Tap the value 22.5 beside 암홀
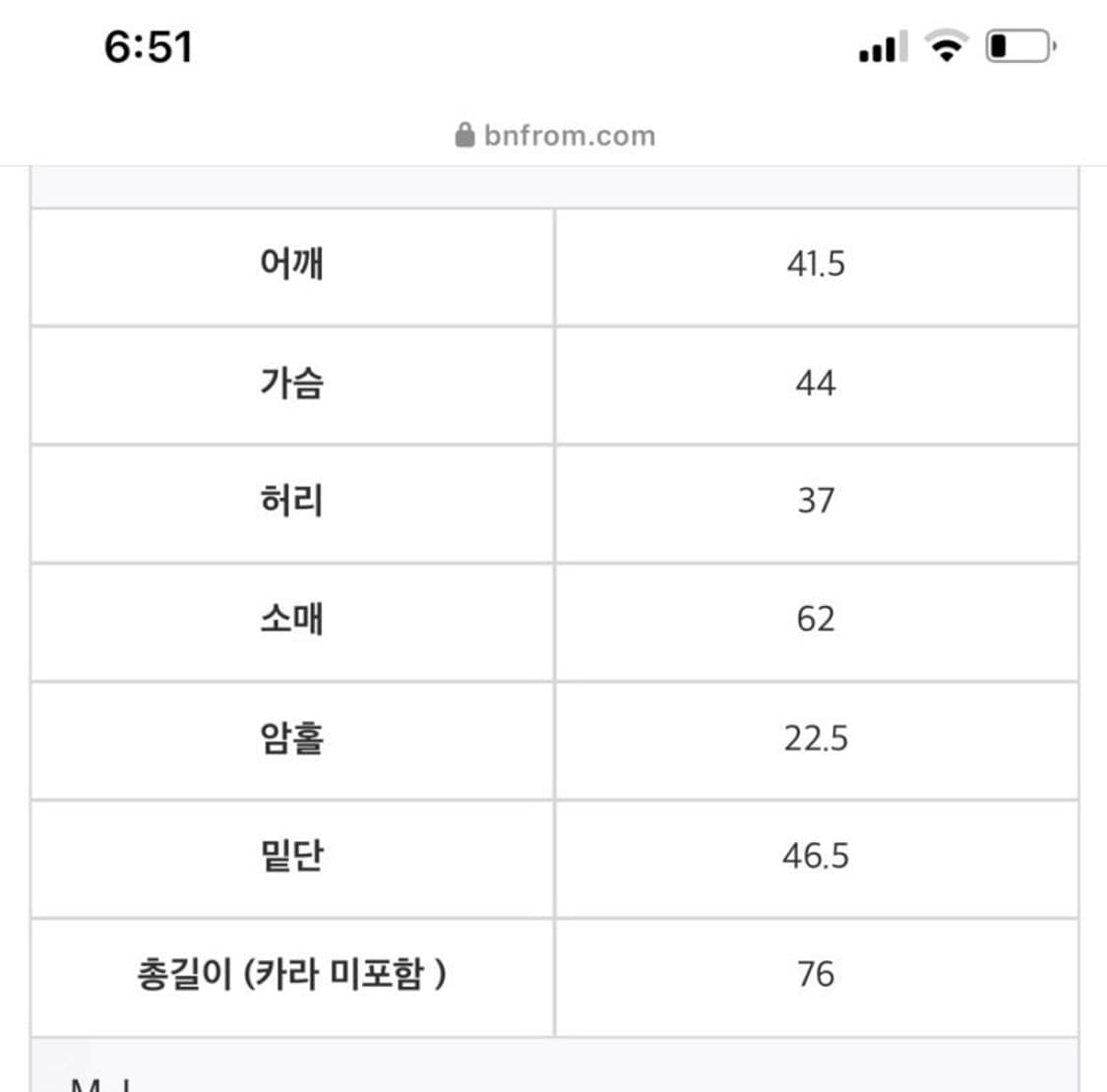The image size is (1107, 1092). 817,738
